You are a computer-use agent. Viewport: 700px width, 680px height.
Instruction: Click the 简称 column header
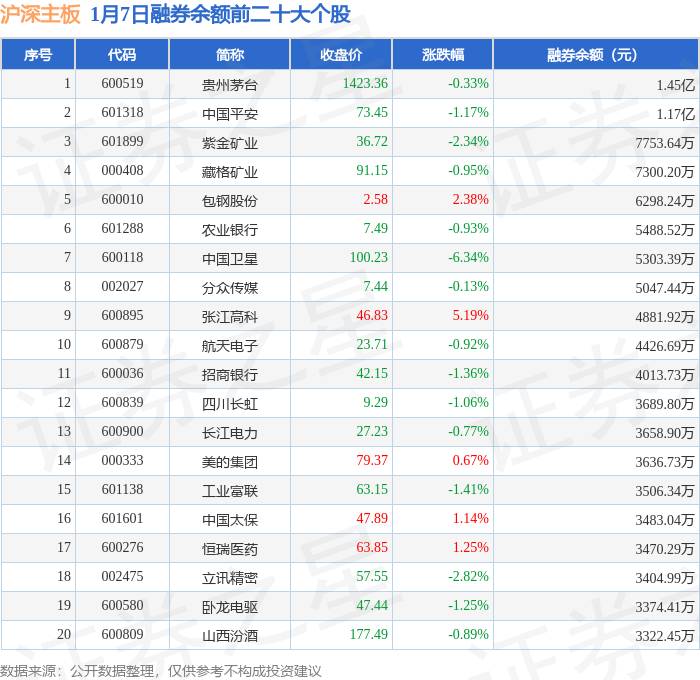click(229, 54)
